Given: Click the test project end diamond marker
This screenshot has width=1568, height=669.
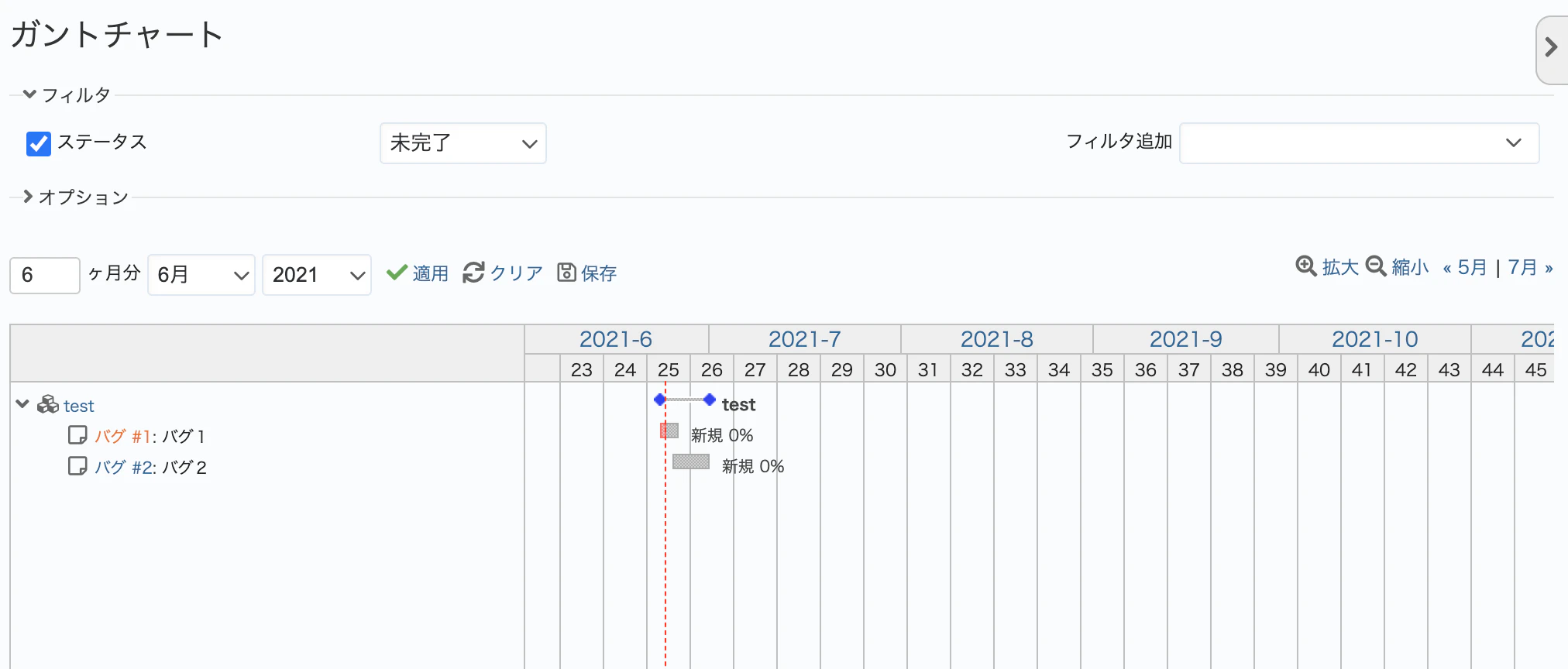Looking at the screenshot, I should point(710,400).
